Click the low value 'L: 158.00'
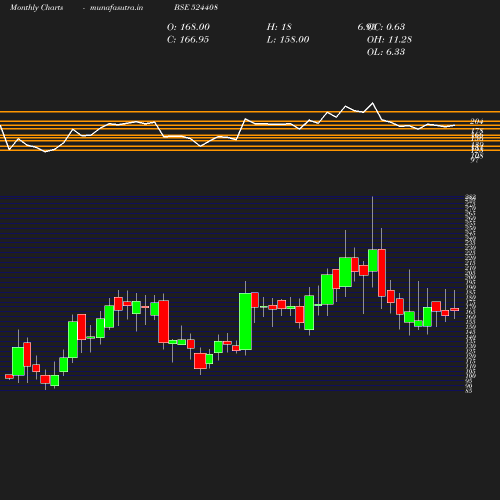The width and height of the screenshot is (500, 500). (288, 40)
